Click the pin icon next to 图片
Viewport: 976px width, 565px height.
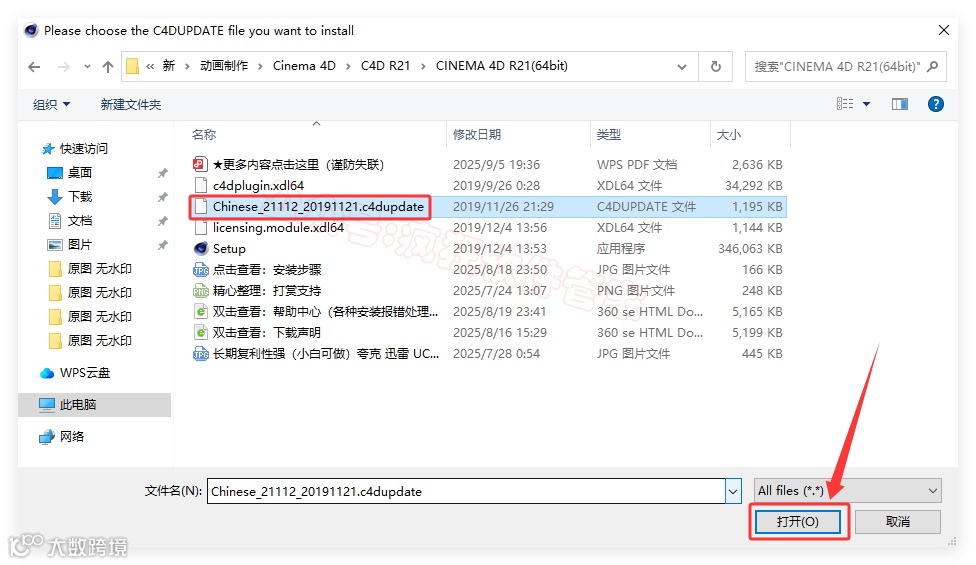click(x=162, y=245)
